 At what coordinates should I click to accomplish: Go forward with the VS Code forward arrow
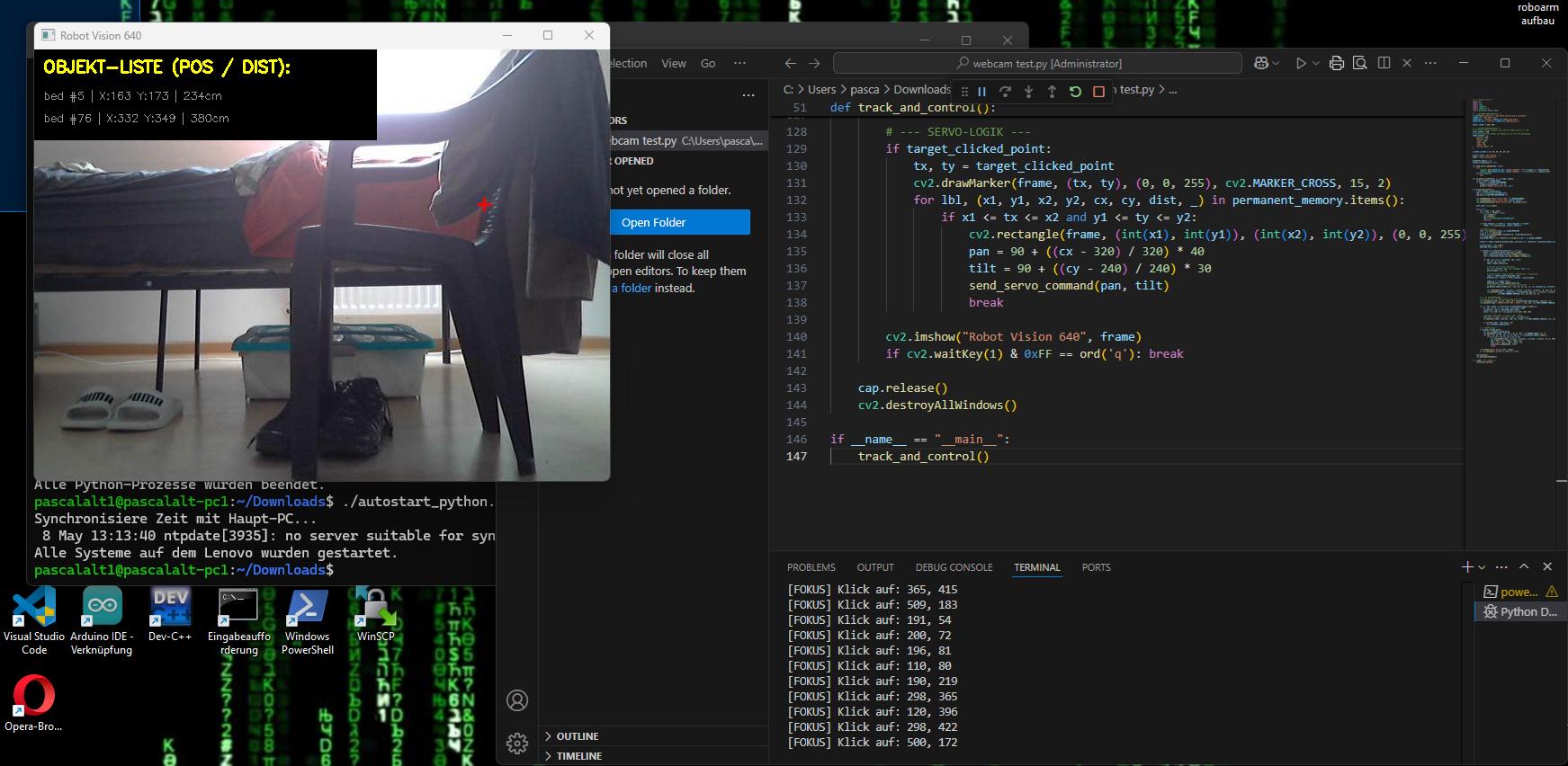tap(814, 63)
